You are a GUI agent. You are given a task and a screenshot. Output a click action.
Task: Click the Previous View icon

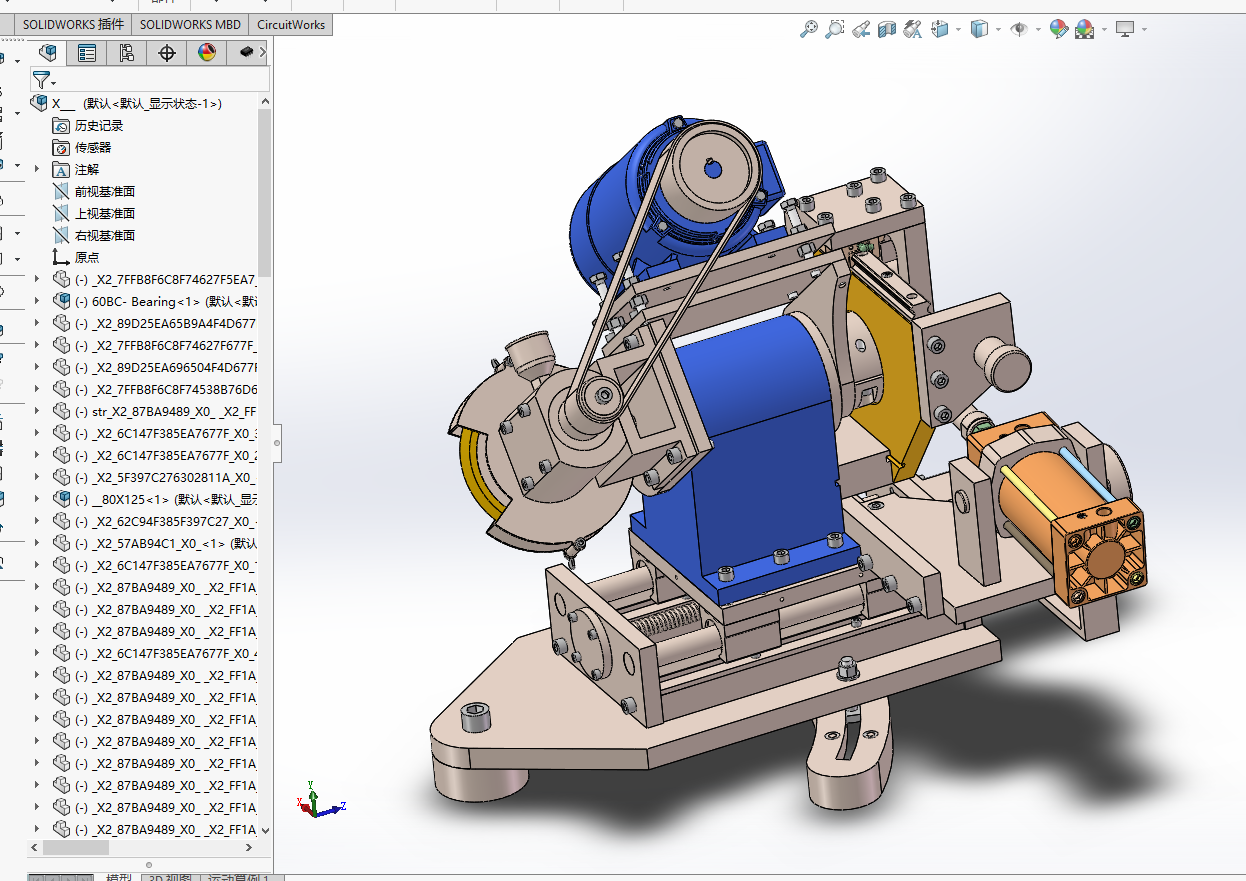861,30
